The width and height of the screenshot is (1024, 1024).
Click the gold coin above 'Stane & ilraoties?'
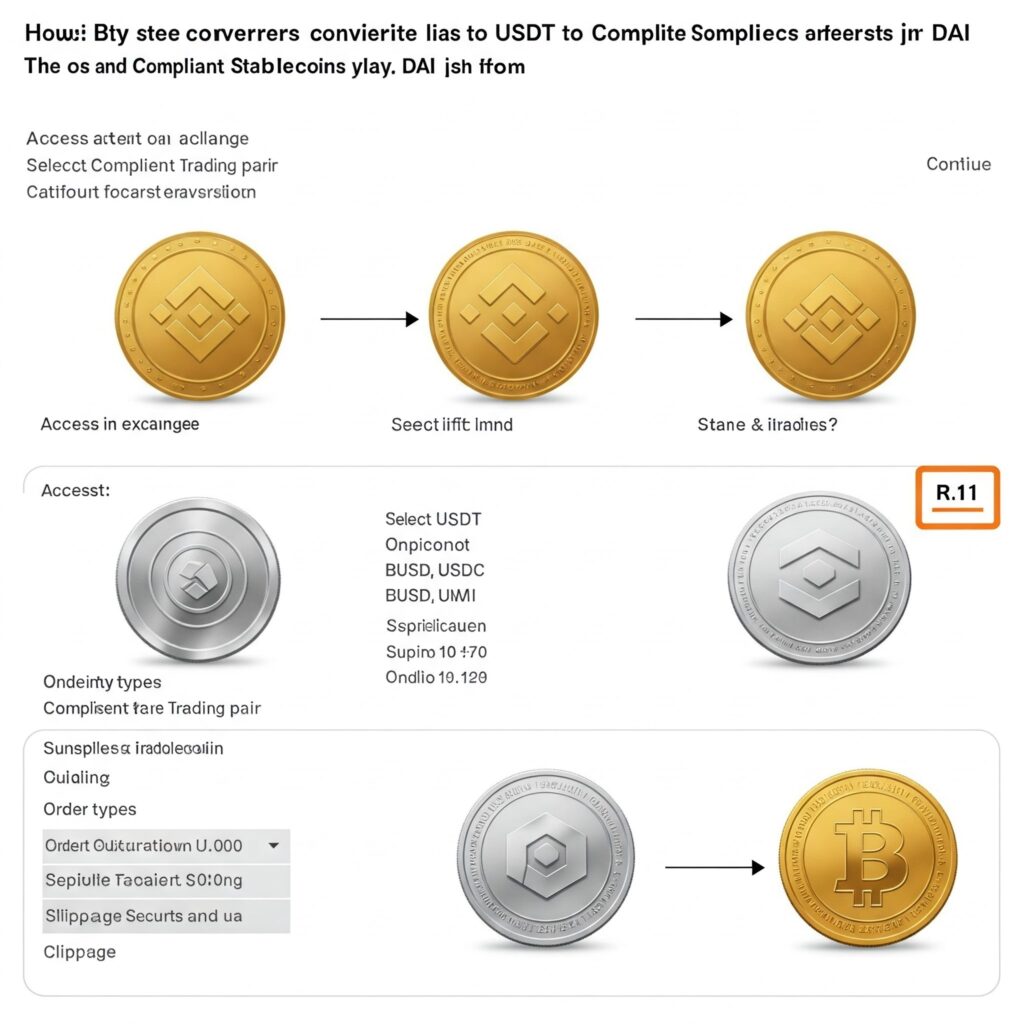[x=831, y=316]
